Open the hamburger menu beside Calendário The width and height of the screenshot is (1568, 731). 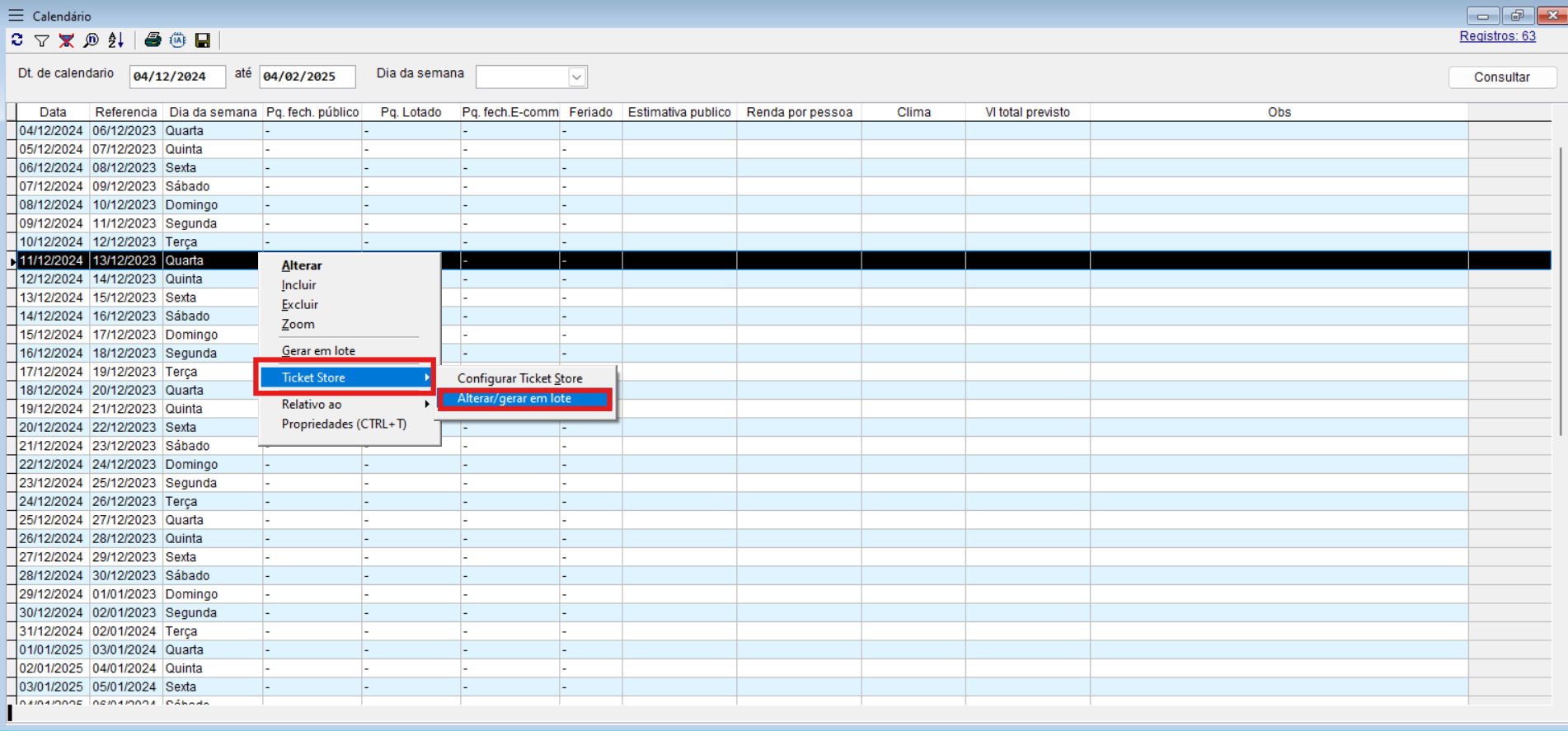[16, 16]
